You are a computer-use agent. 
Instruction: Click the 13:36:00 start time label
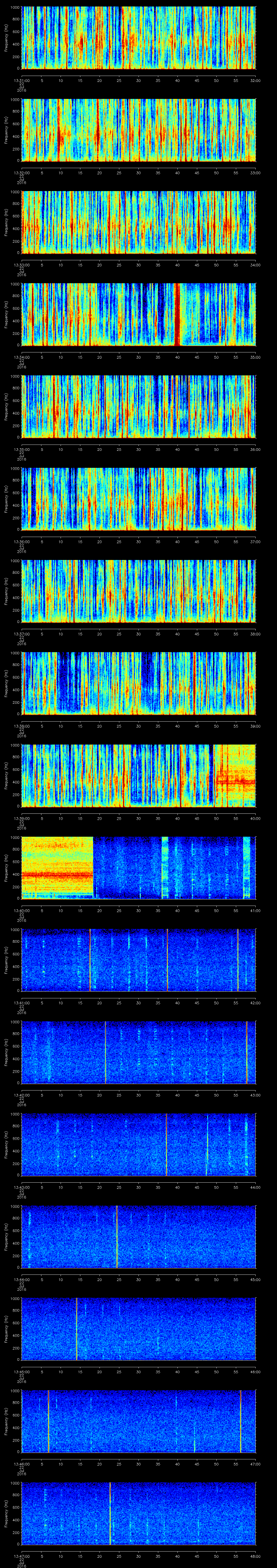click(21, 542)
